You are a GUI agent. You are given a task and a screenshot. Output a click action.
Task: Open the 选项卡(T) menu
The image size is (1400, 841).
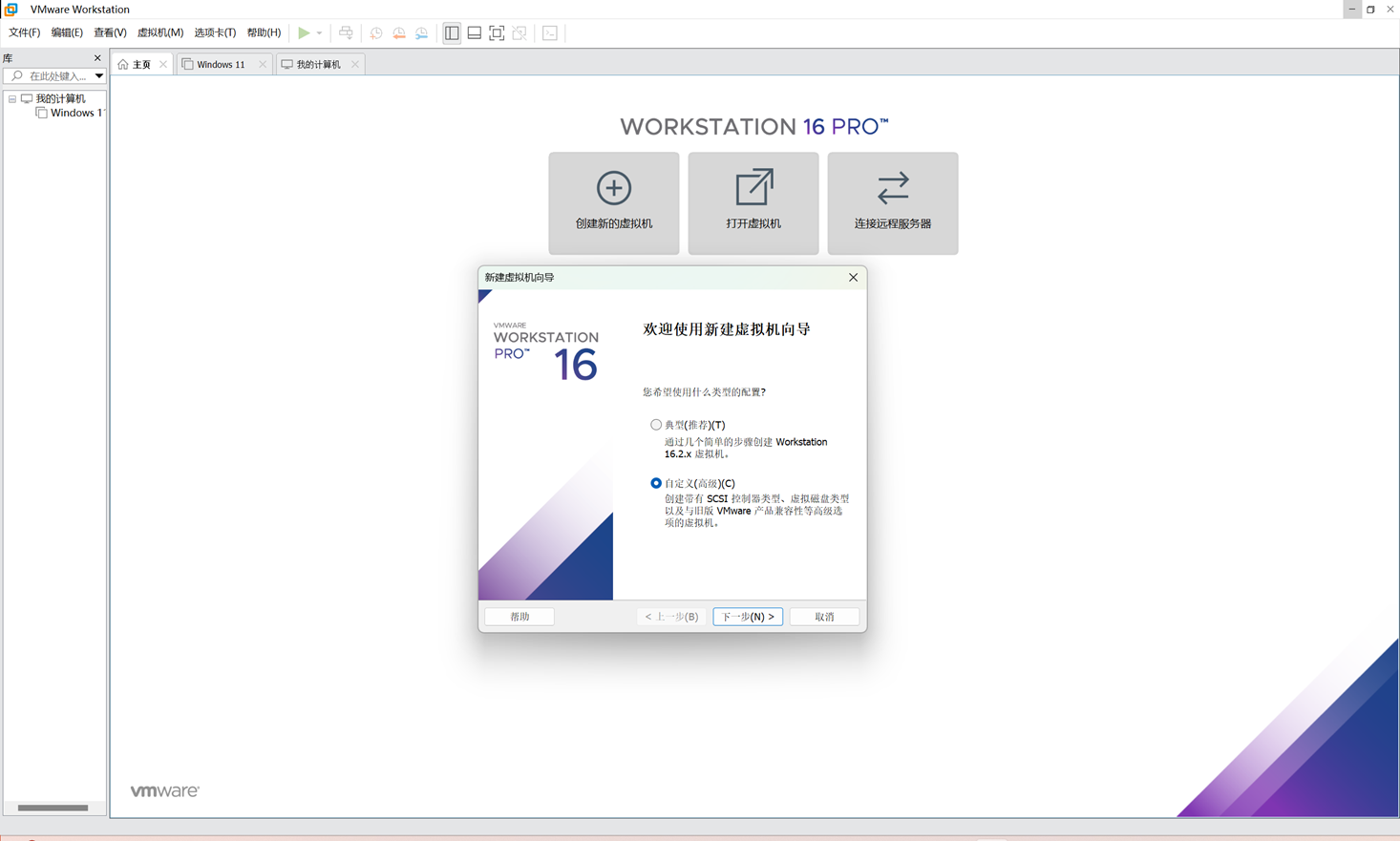[x=215, y=32]
